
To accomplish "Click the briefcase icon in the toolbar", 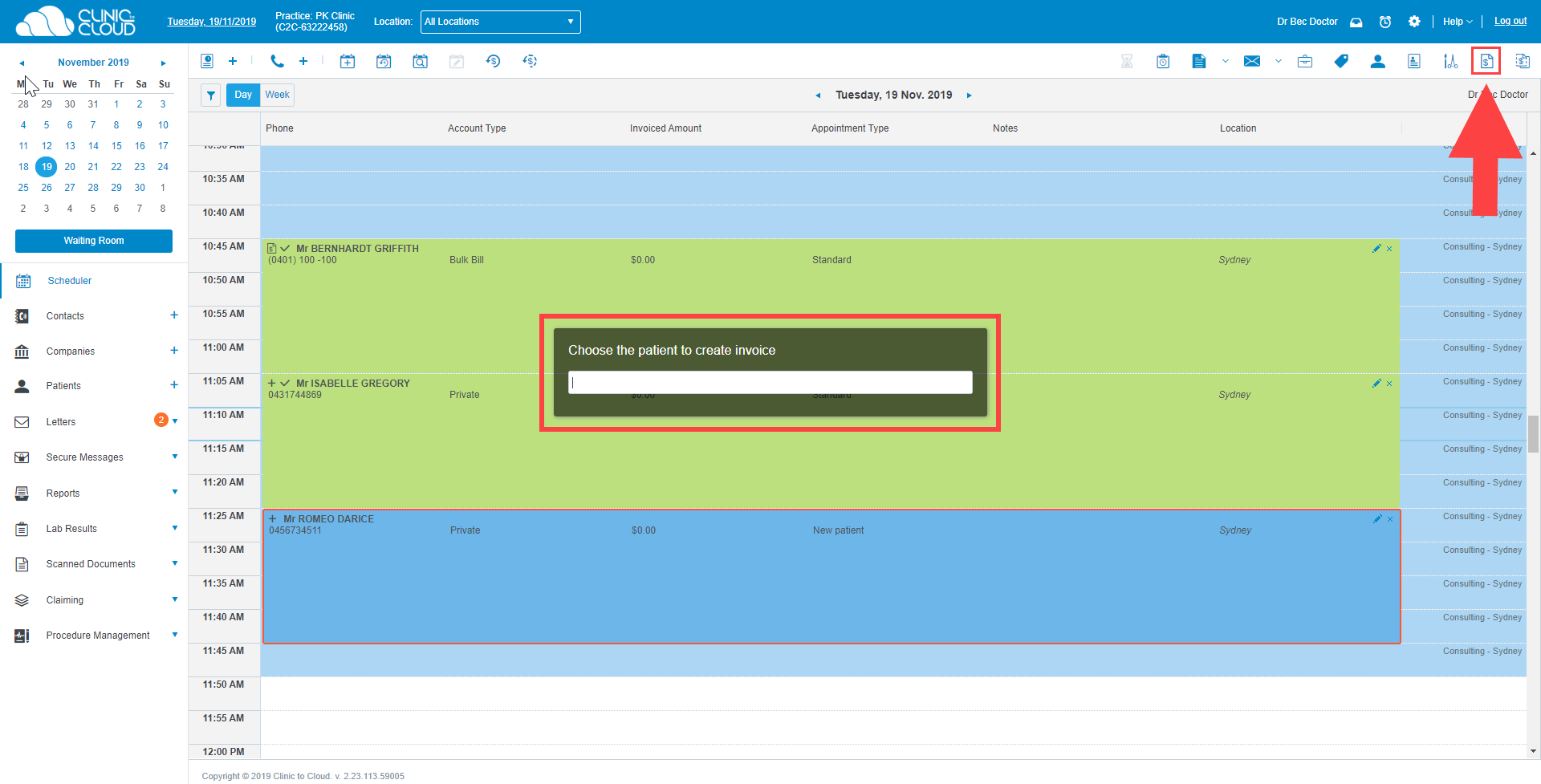I will pos(1305,61).
